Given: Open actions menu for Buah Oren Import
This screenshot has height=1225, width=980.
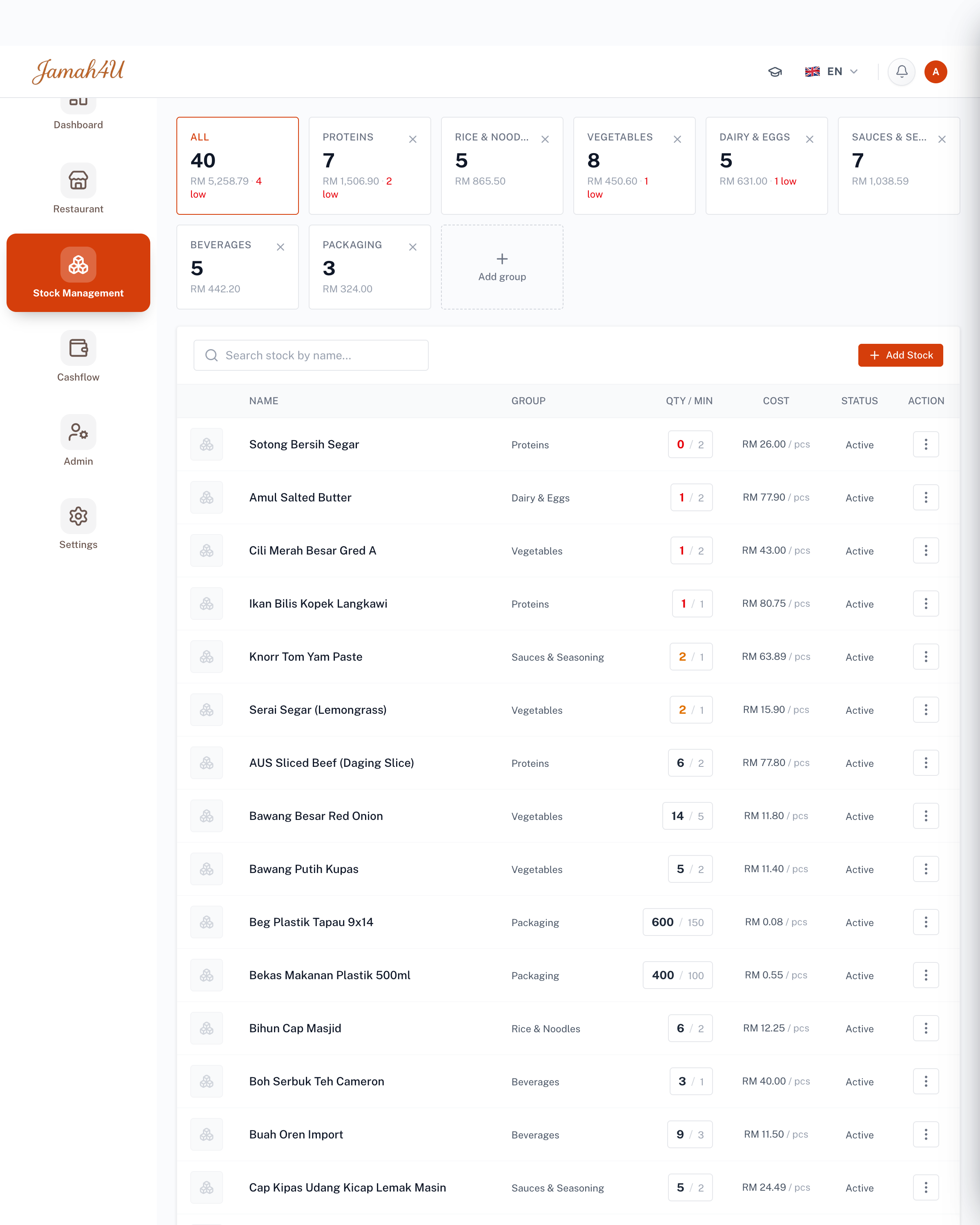Looking at the screenshot, I should [926, 1134].
